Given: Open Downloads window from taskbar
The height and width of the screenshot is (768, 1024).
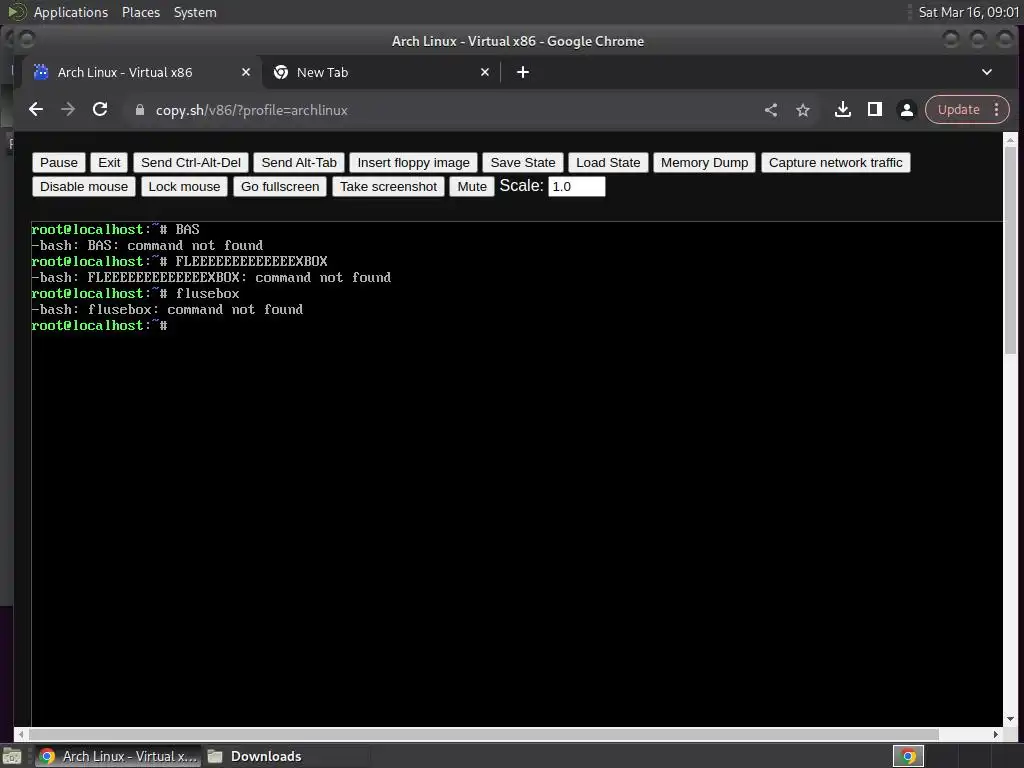Looking at the screenshot, I should [255, 756].
